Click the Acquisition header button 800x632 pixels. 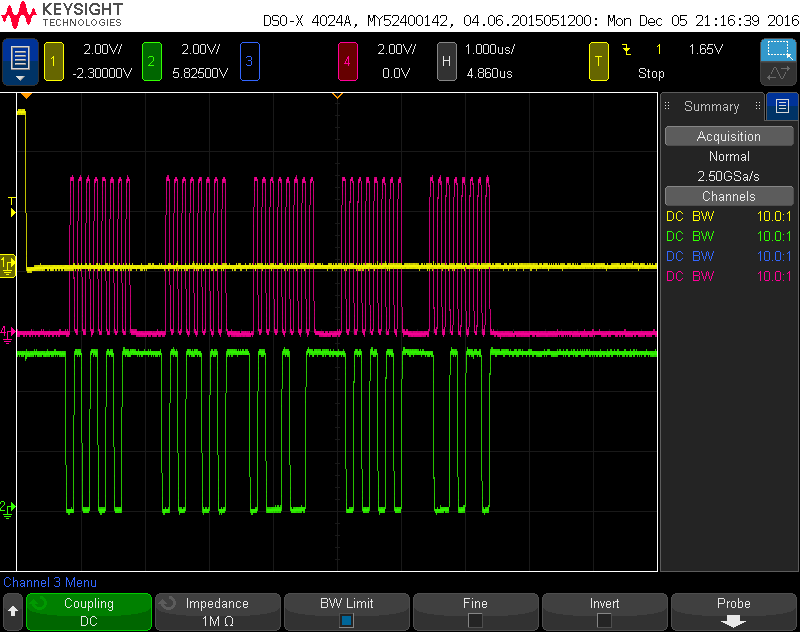tap(728, 137)
